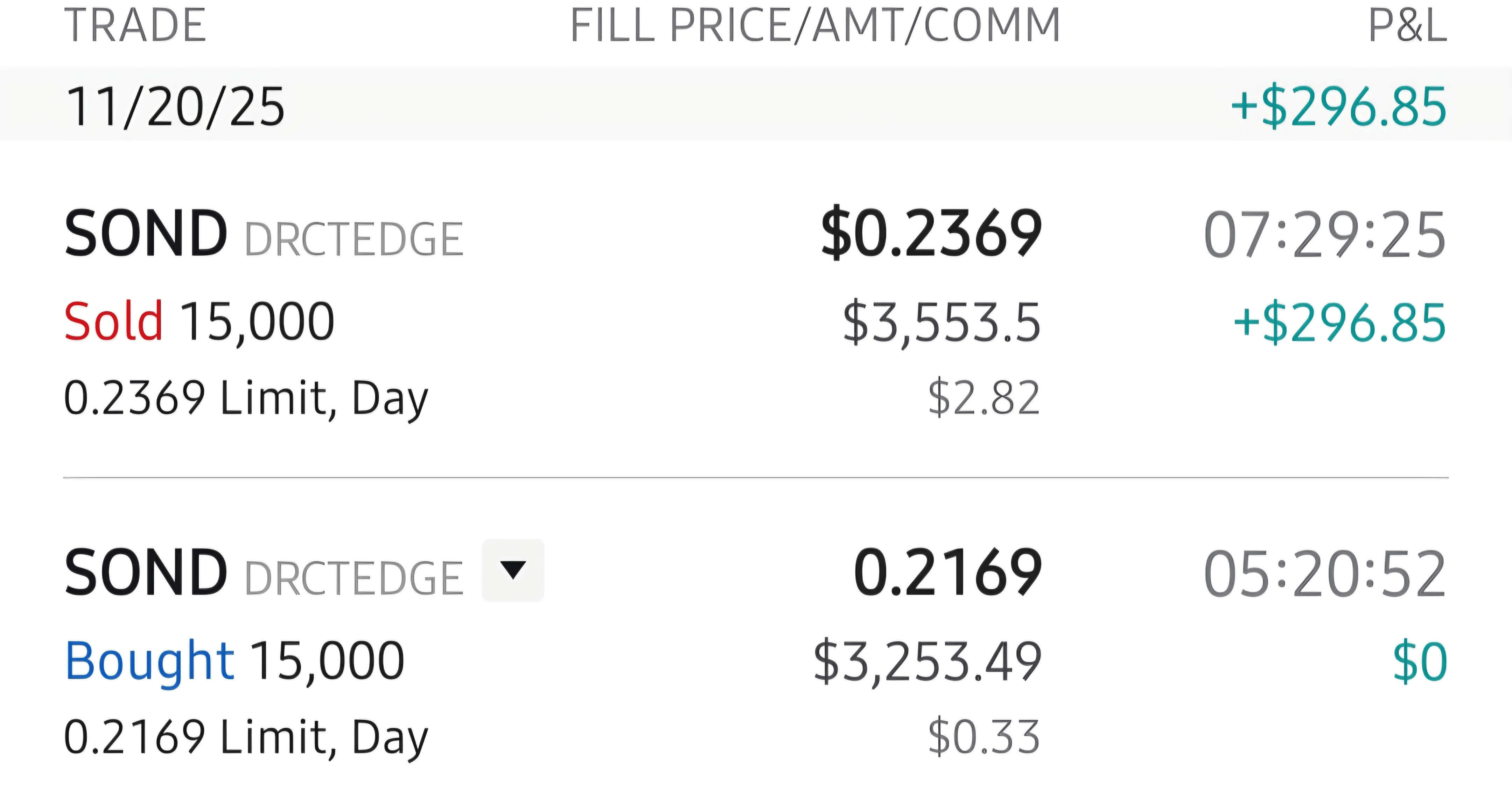Click the $3,253.49 bought amount

(x=927, y=662)
